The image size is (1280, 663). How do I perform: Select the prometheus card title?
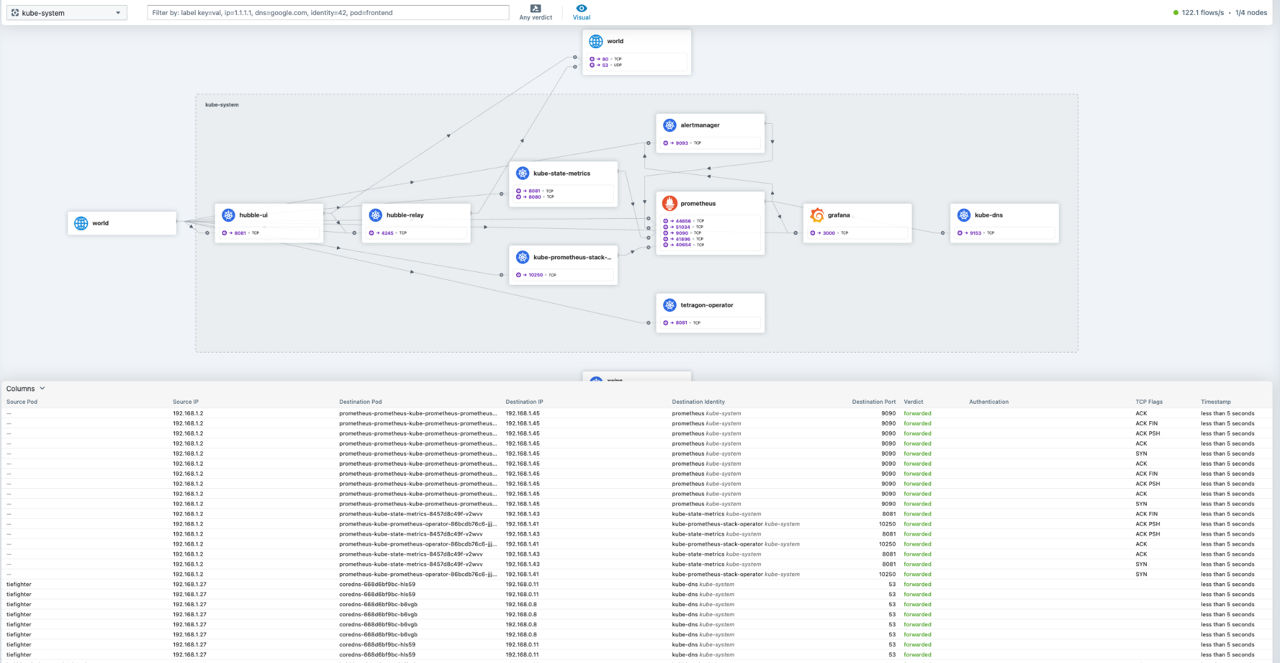click(x=698, y=203)
